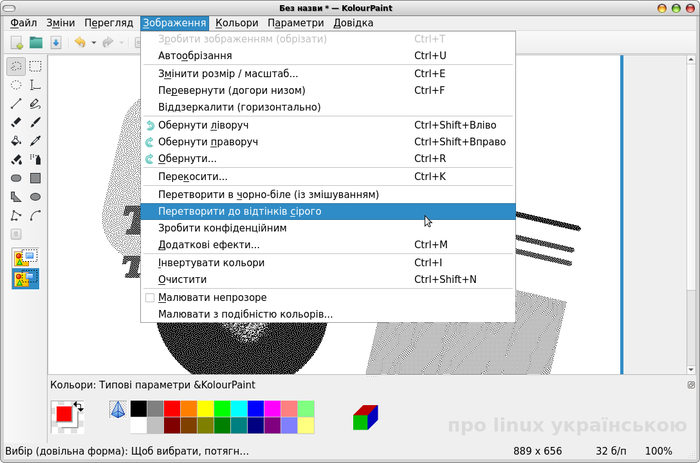
Task: Select the rectangle shape tool
Action: tap(35, 178)
